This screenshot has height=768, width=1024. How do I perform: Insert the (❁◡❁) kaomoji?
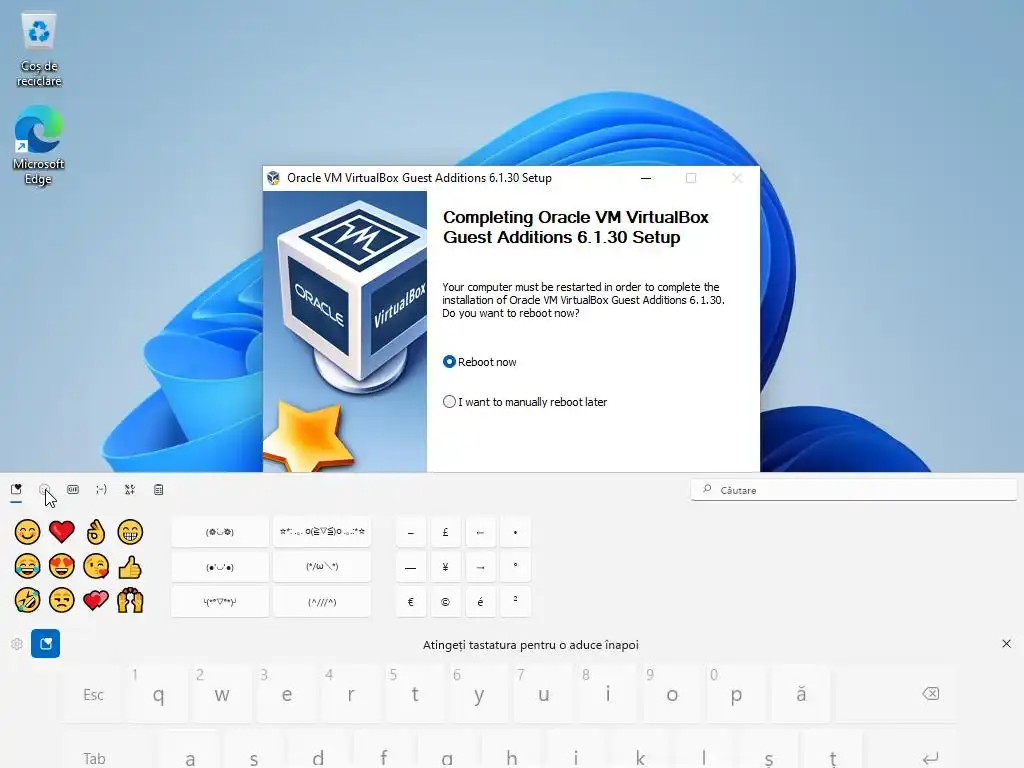tap(220, 532)
